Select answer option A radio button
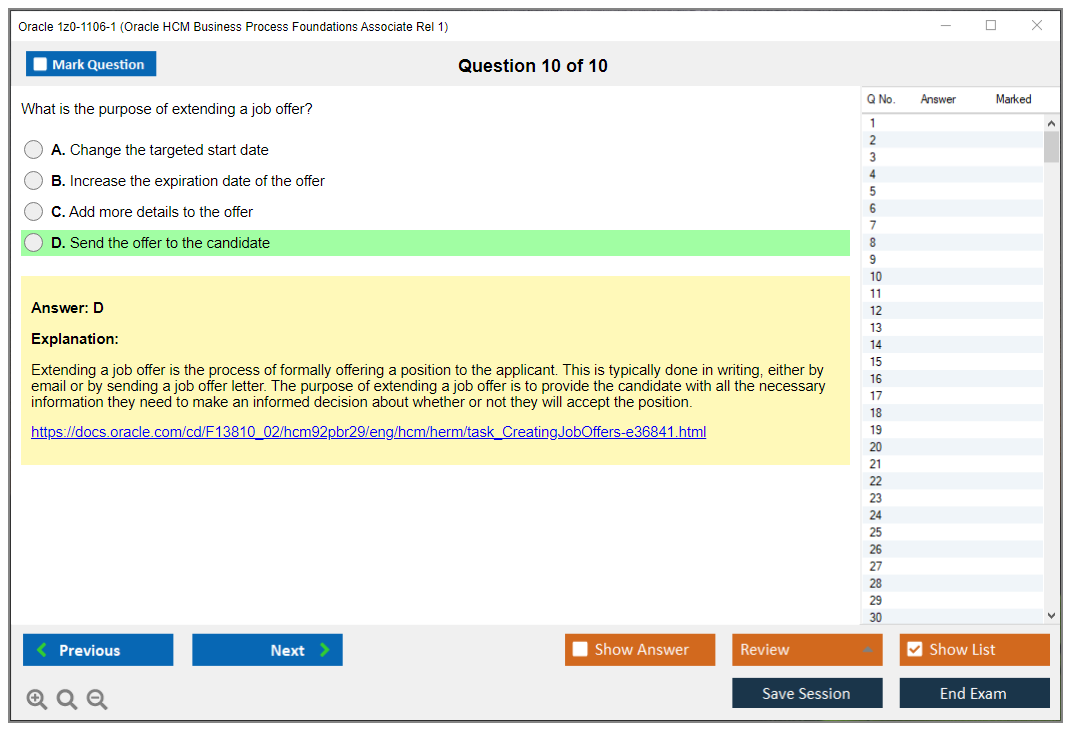The image size is (1075, 735). coord(33,149)
